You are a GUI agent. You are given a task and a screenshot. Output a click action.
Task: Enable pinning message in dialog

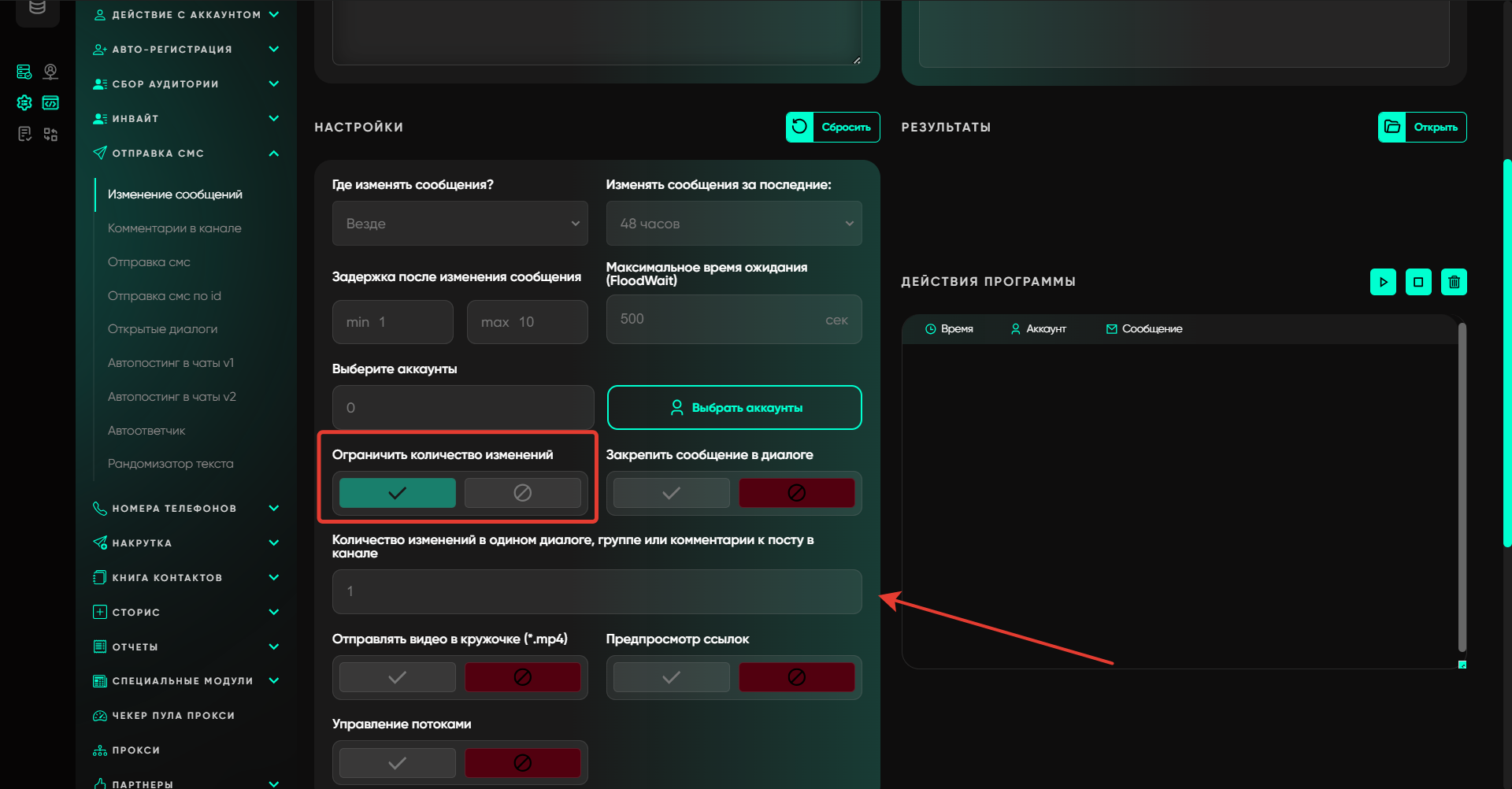[x=671, y=493]
